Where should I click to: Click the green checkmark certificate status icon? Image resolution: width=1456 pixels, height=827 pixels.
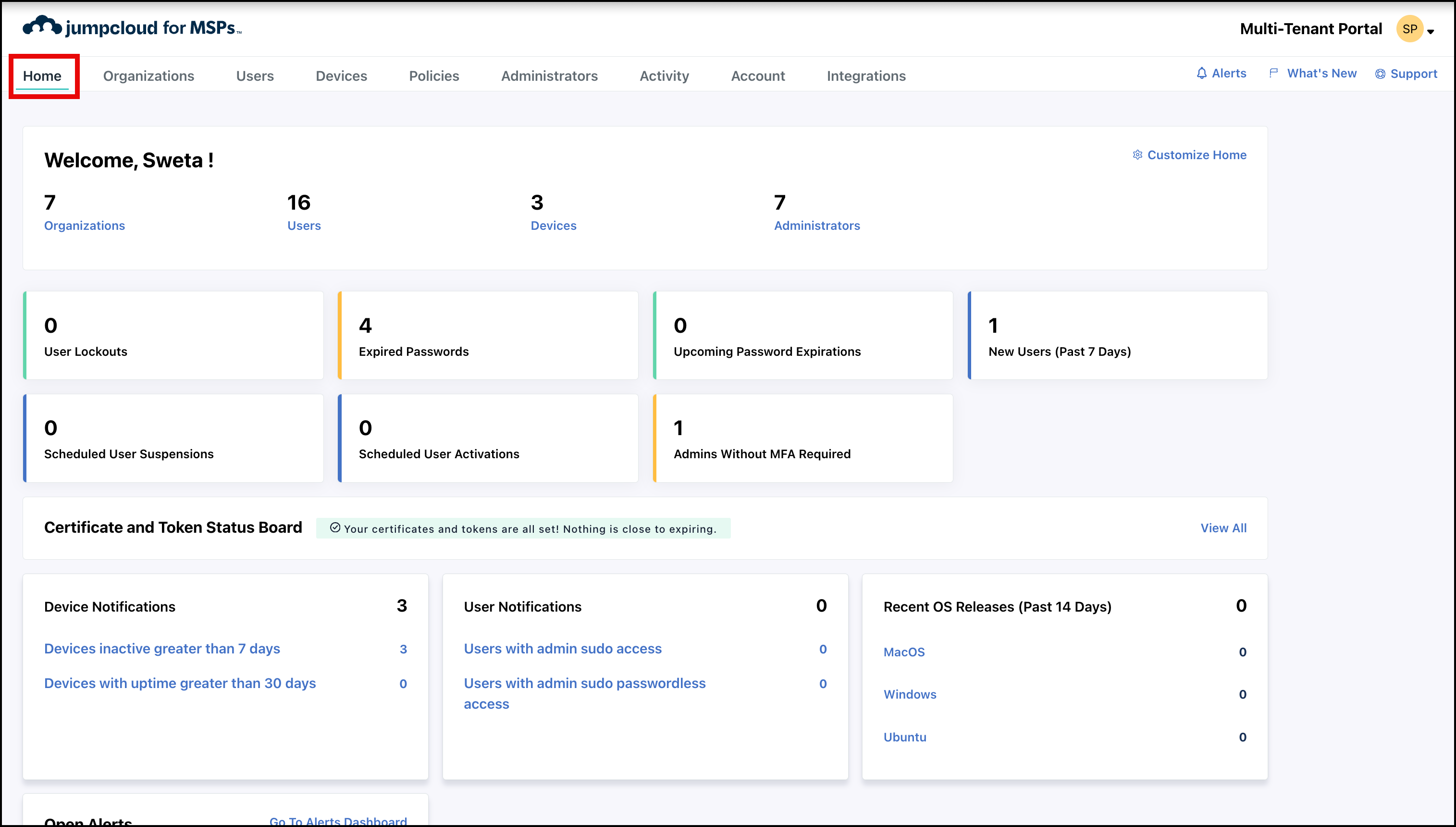pyautogui.click(x=335, y=527)
